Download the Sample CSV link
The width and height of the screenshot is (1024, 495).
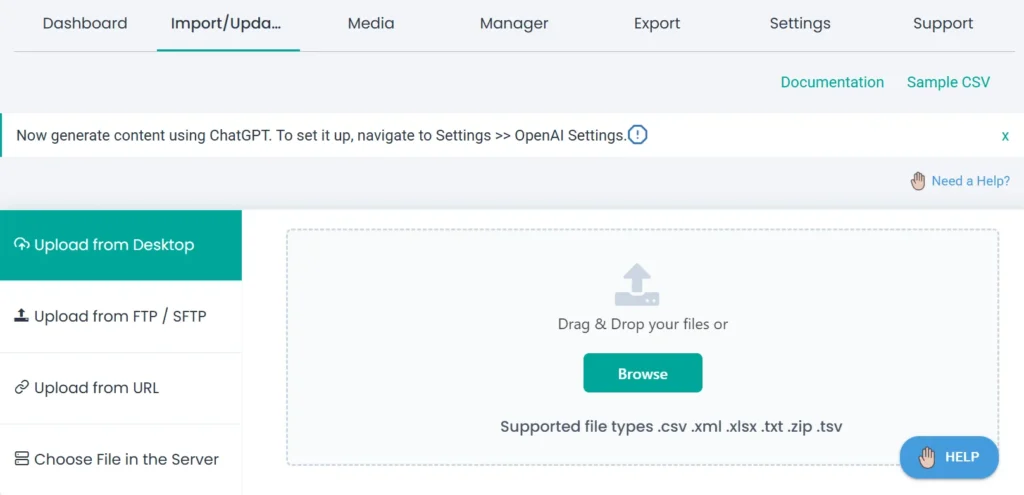point(948,82)
